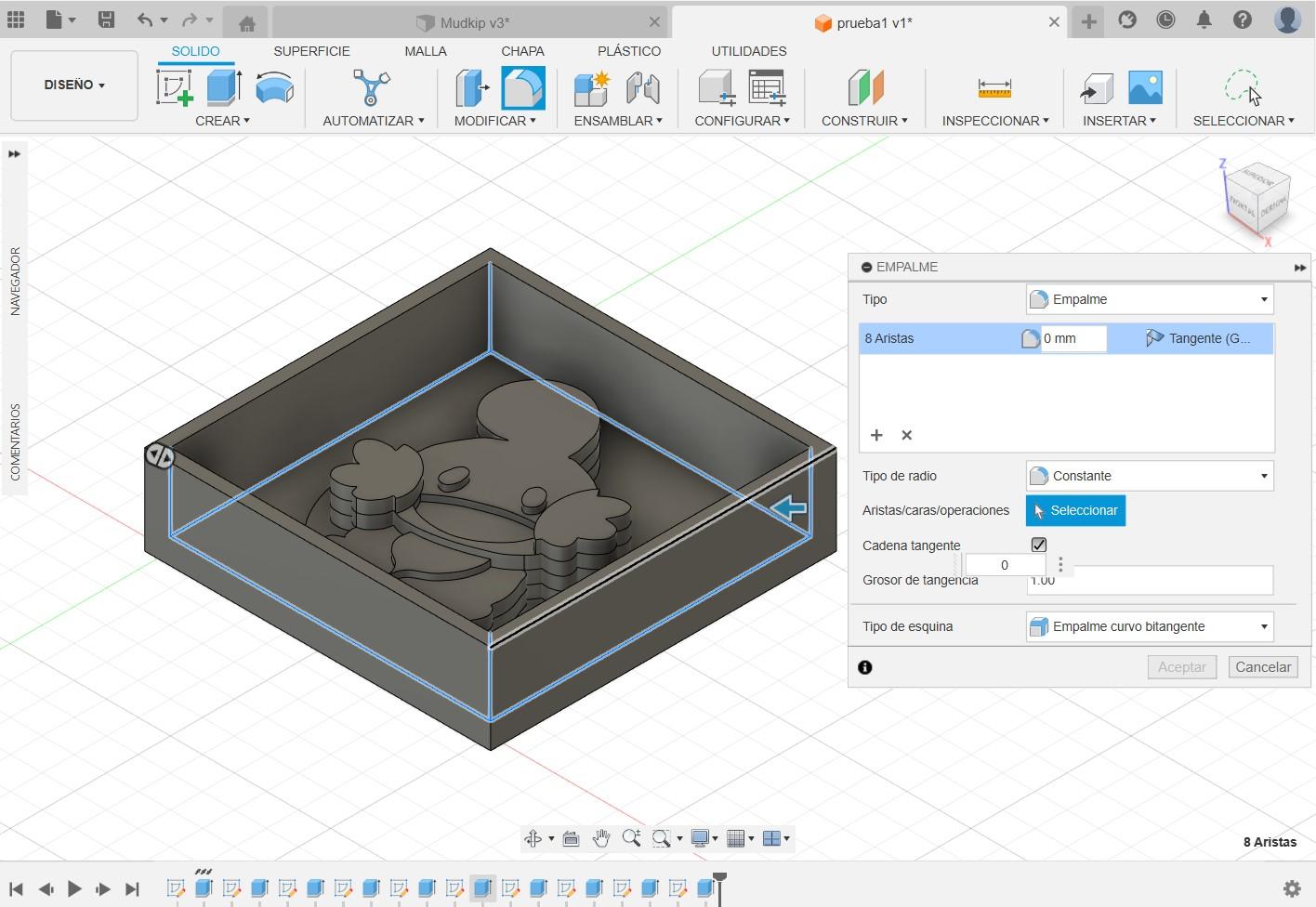
Task: Open the notifications bell
Action: (x=1204, y=20)
